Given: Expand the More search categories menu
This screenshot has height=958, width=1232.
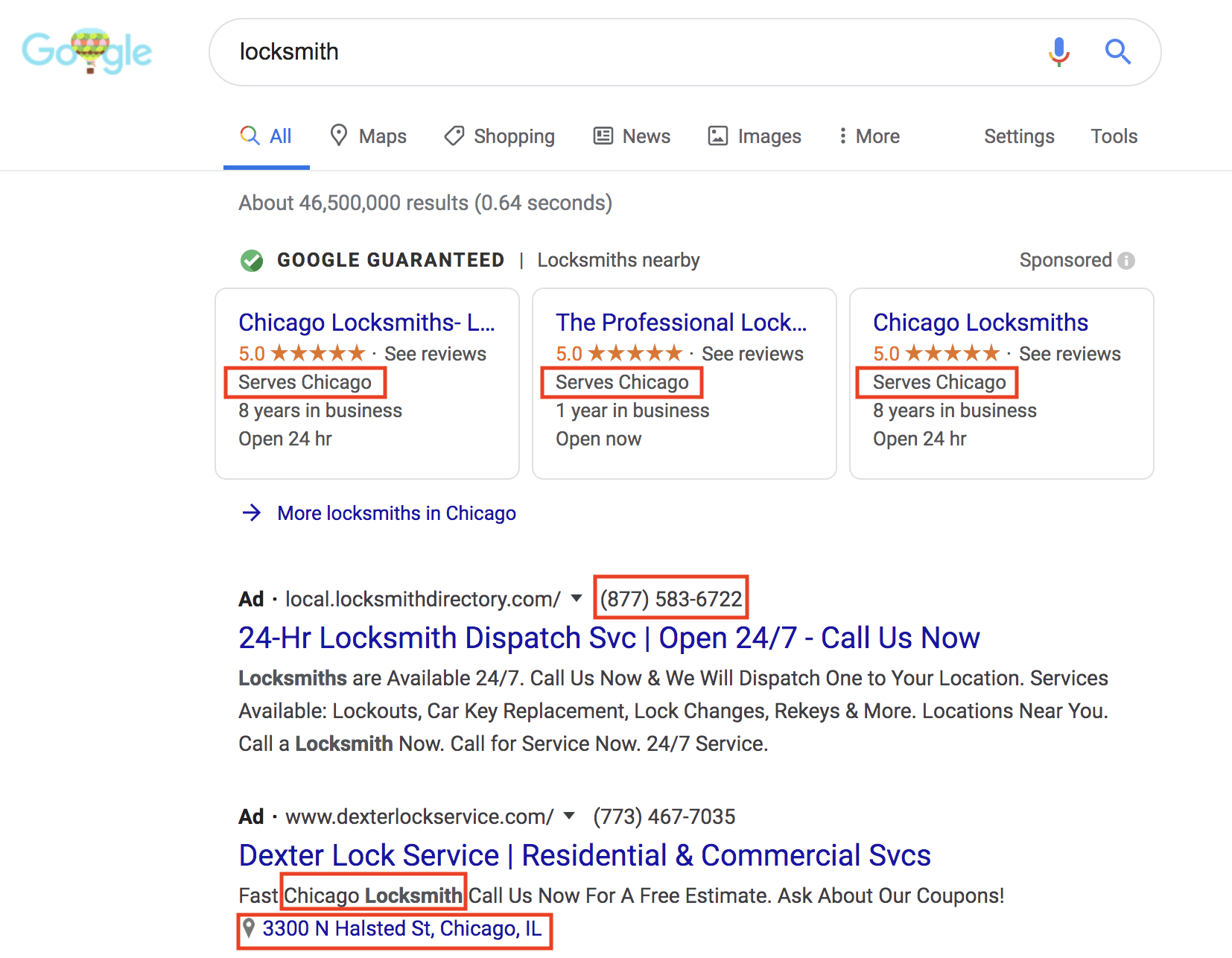Looking at the screenshot, I should pos(867,136).
